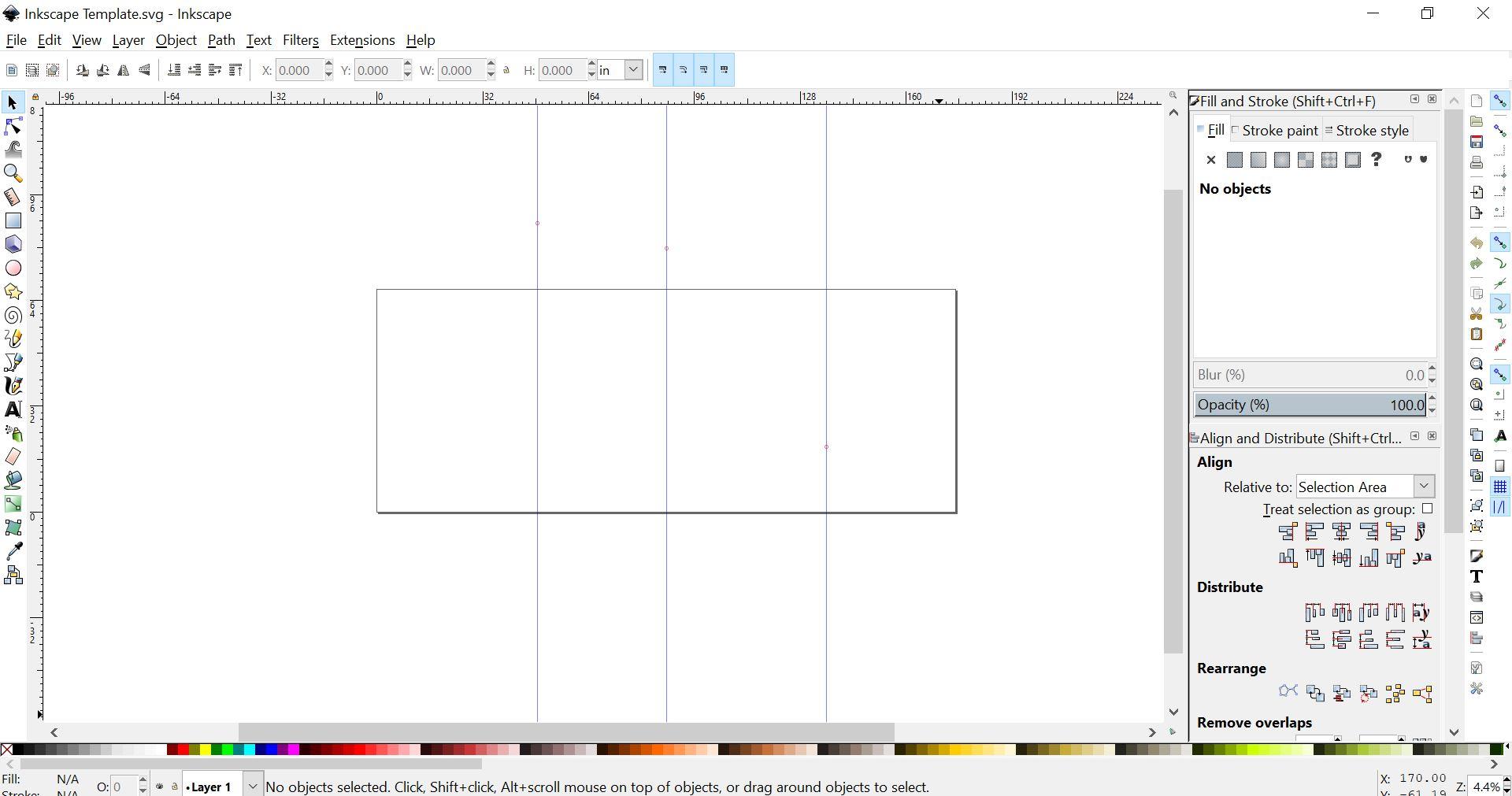1512x796 pixels.
Task: Increase the X position spinner
Action: (328, 65)
